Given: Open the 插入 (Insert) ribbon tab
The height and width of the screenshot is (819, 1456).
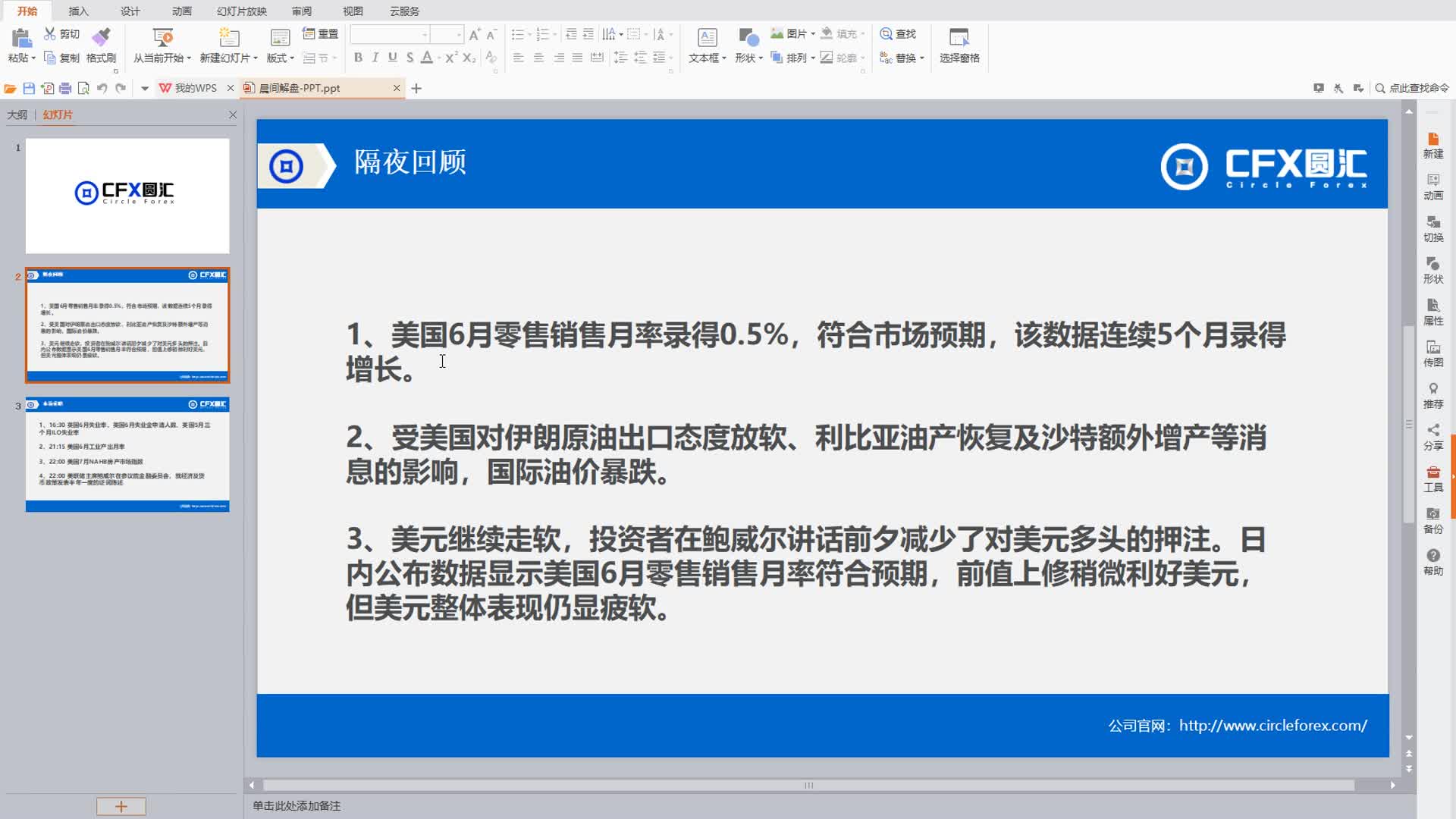Looking at the screenshot, I should coord(78,11).
